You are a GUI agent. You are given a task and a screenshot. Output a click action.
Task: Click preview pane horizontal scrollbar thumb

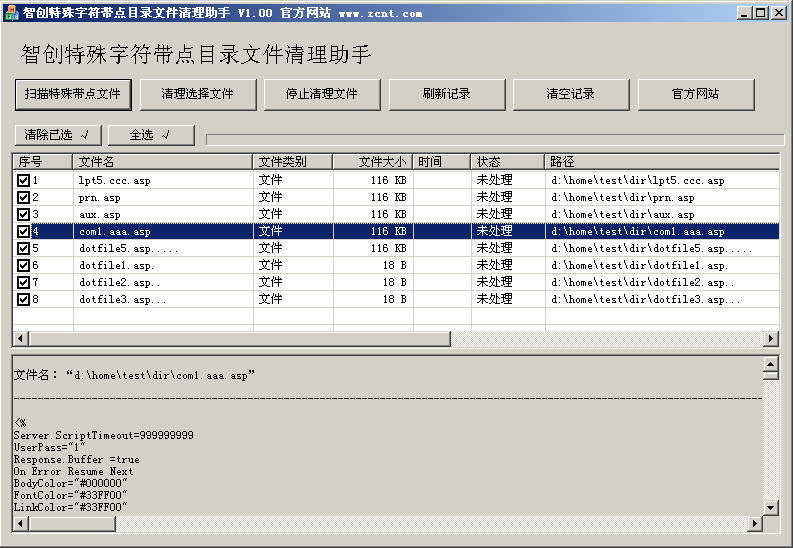[x=72, y=523]
